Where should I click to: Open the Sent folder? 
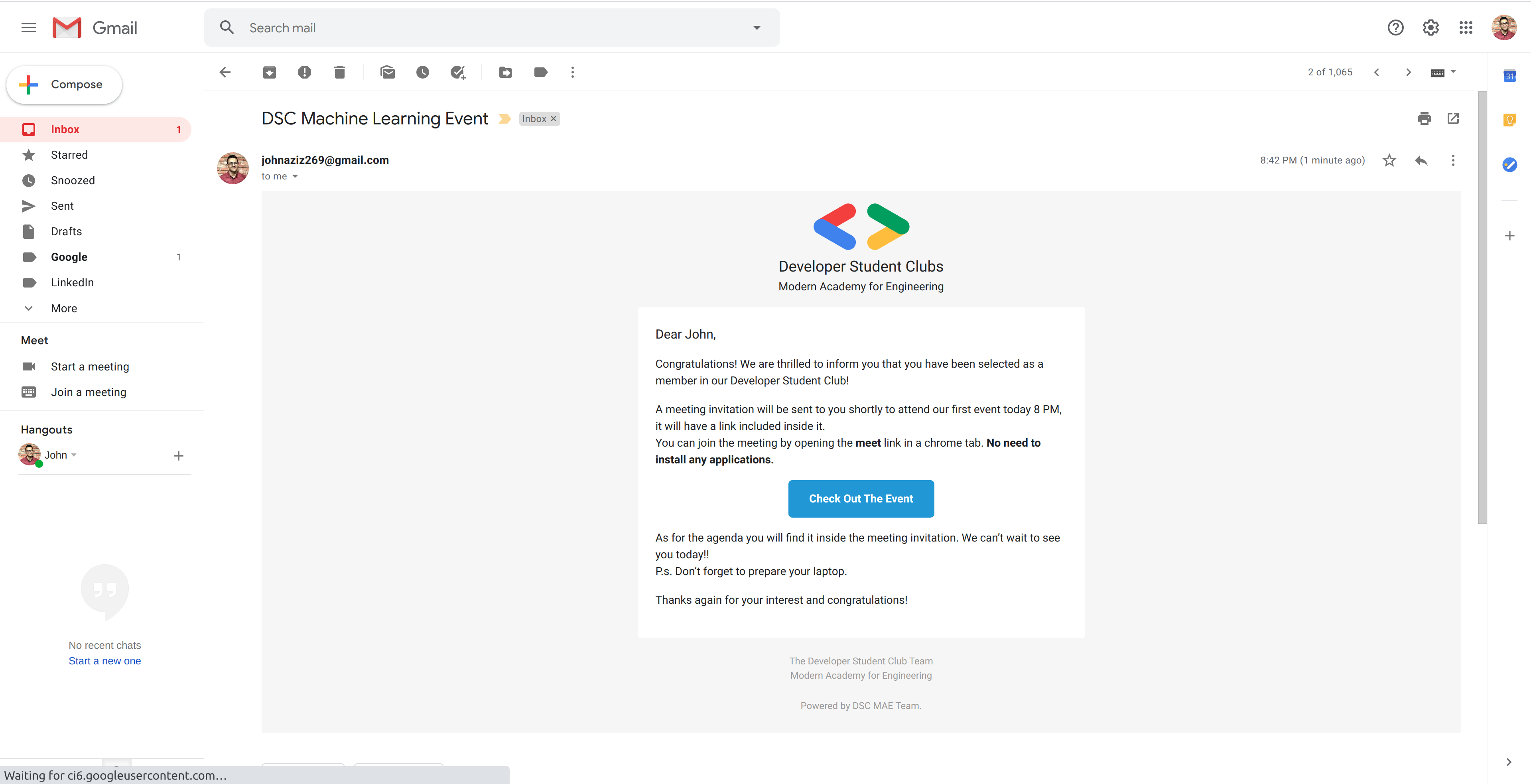(62, 206)
